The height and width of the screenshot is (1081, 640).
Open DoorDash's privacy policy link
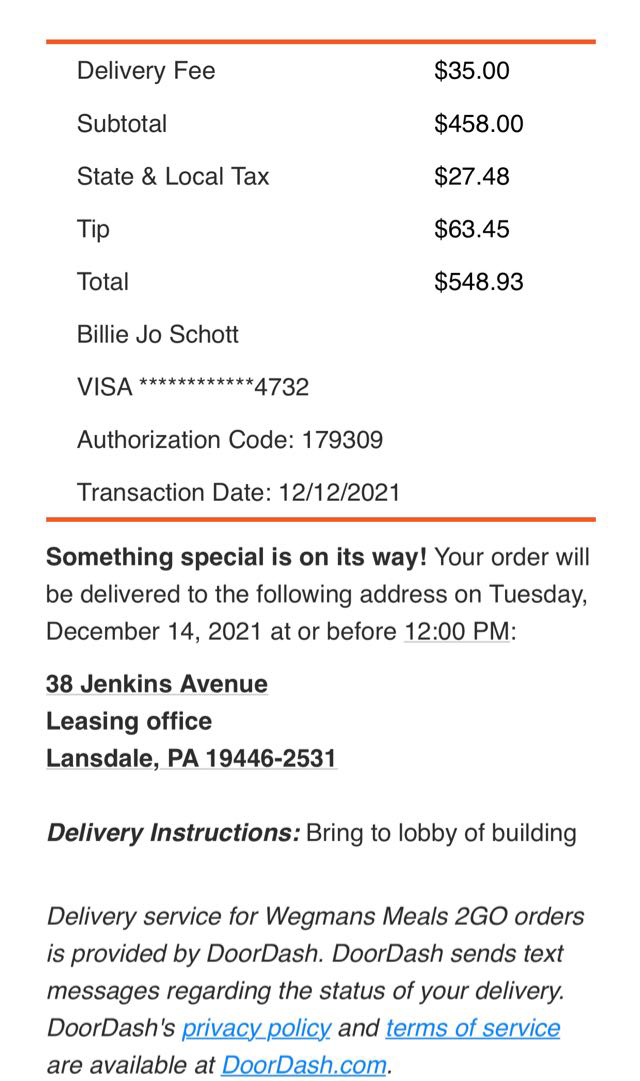(256, 1028)
